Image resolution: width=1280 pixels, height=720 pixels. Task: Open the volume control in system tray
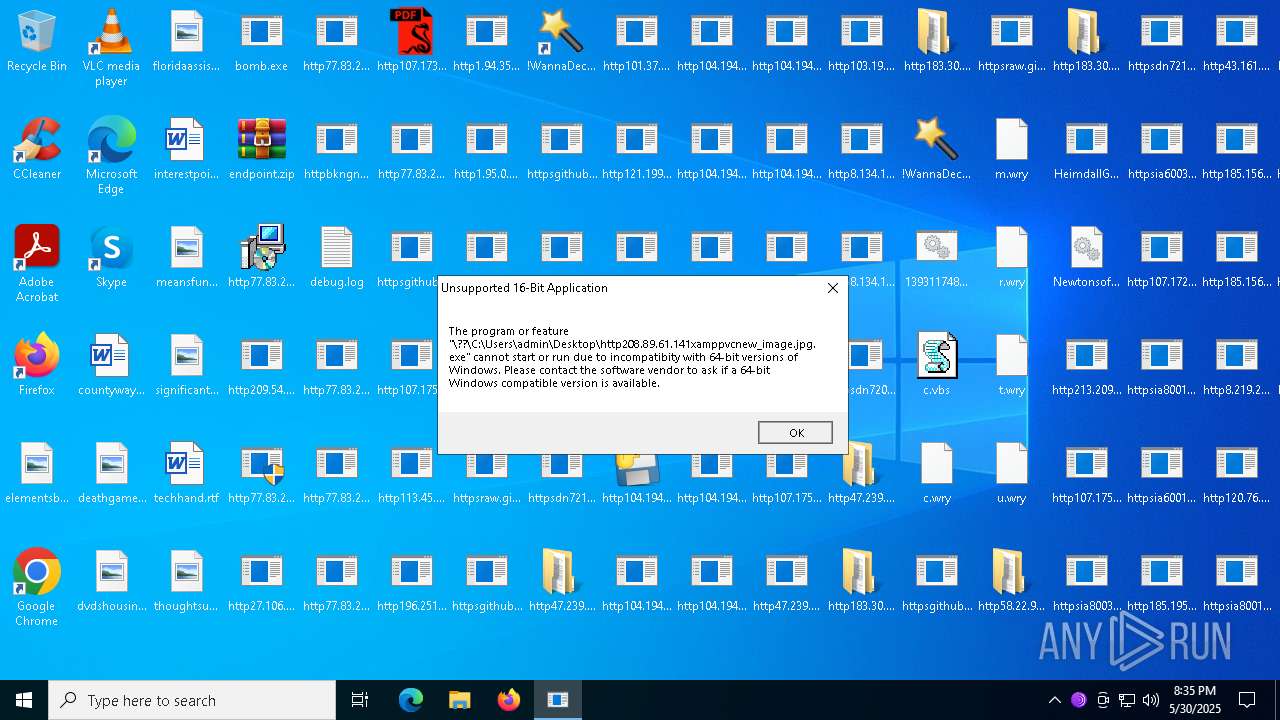coord(1151,700)
